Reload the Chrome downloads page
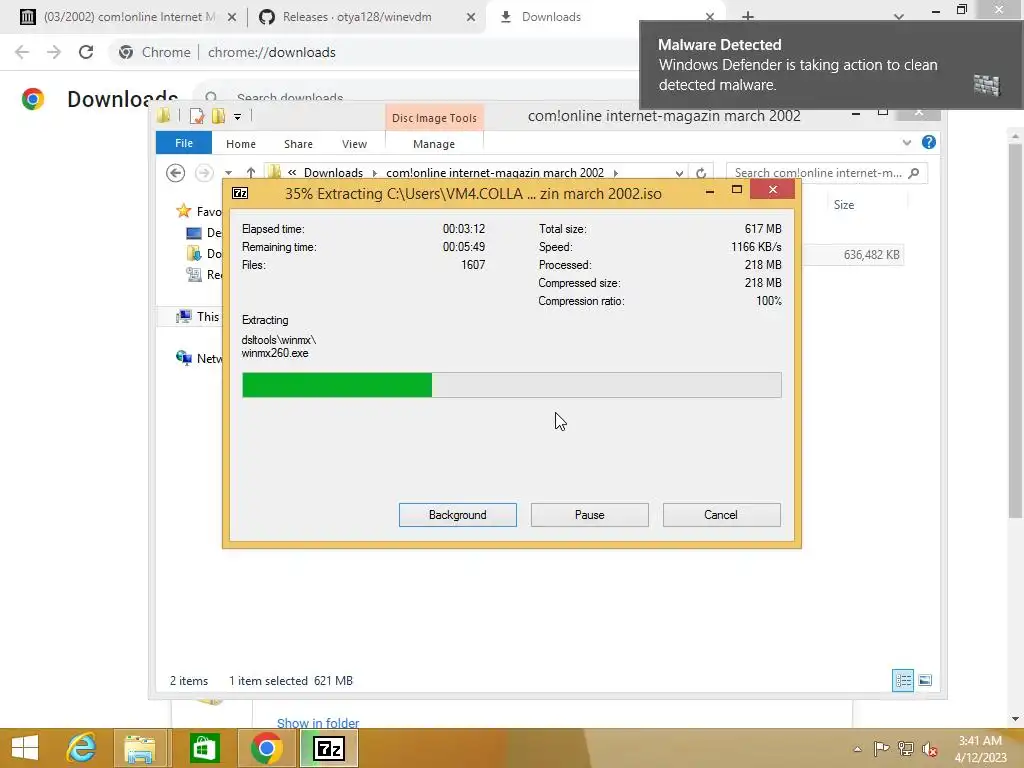1024x768 pixels. 86,52
